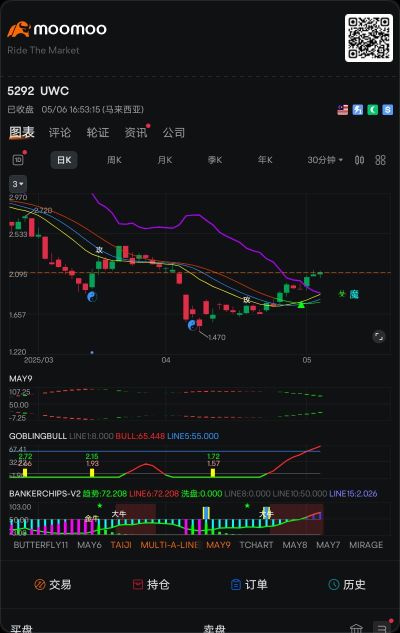Select the TAIJI indicator
Screen dimensions: 400x633
[121, 545]
